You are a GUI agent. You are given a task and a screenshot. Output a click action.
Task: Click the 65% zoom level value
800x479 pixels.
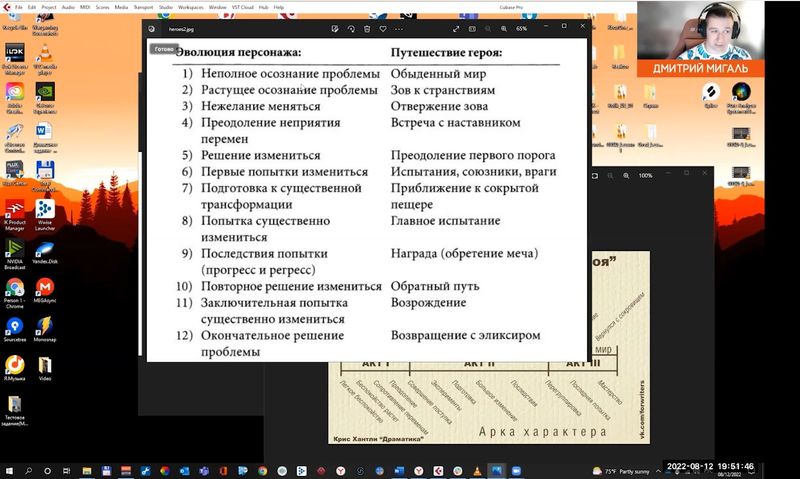tap(521, 29)
